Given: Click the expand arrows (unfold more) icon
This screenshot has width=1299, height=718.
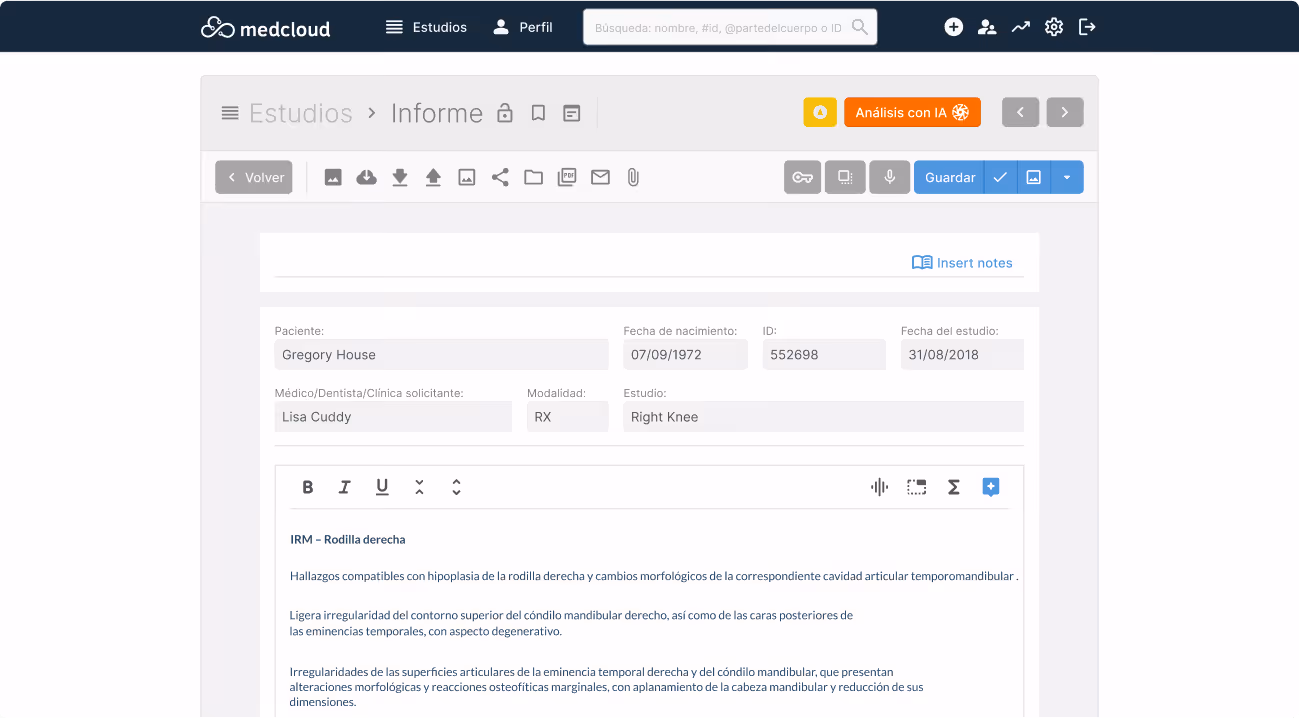Looking at the screenshot, I should pyautogui.click(x=456, y=487).
